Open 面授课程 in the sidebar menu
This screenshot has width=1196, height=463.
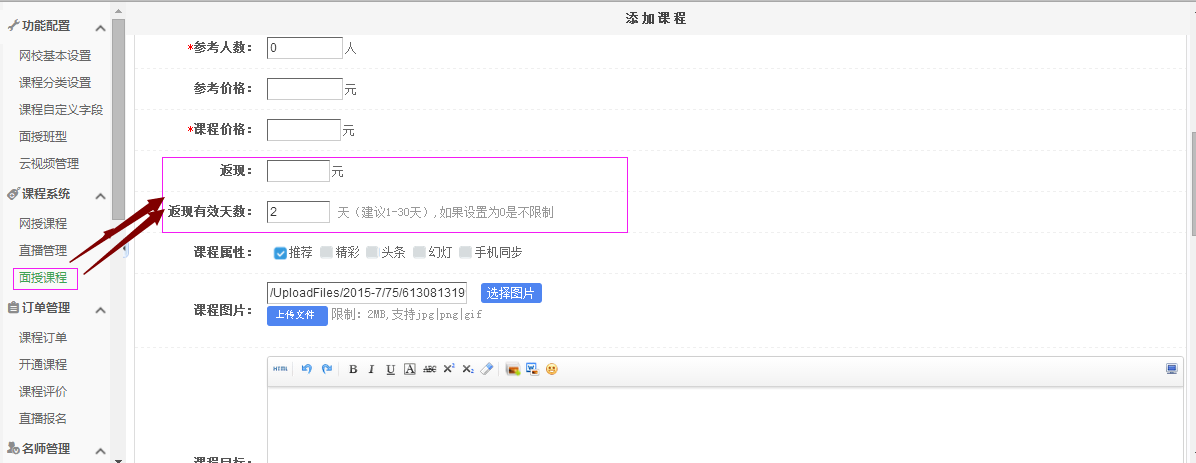point(43,277)
